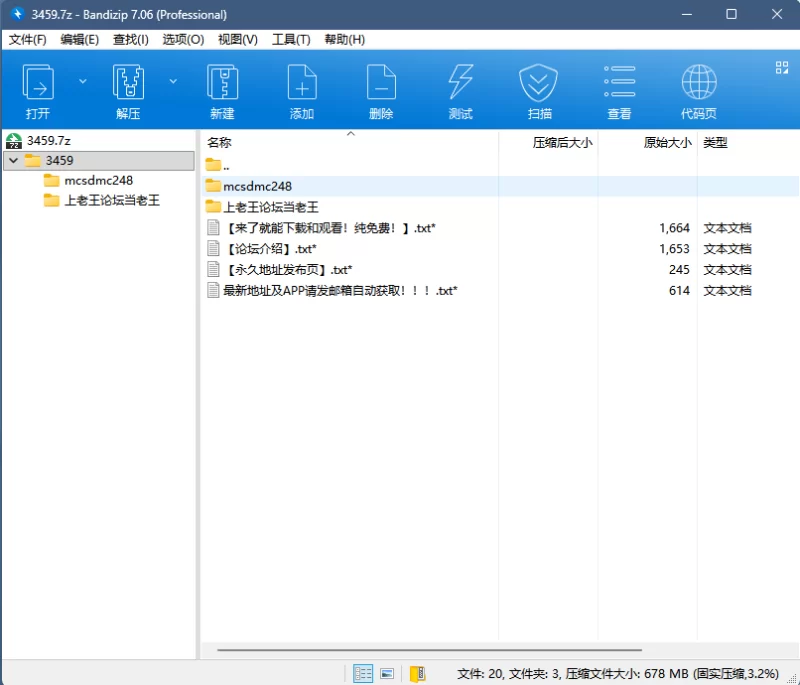Screen dimensions: 800x685
Task: Open the 工具(T) menu
Action: tap(290, 40)
